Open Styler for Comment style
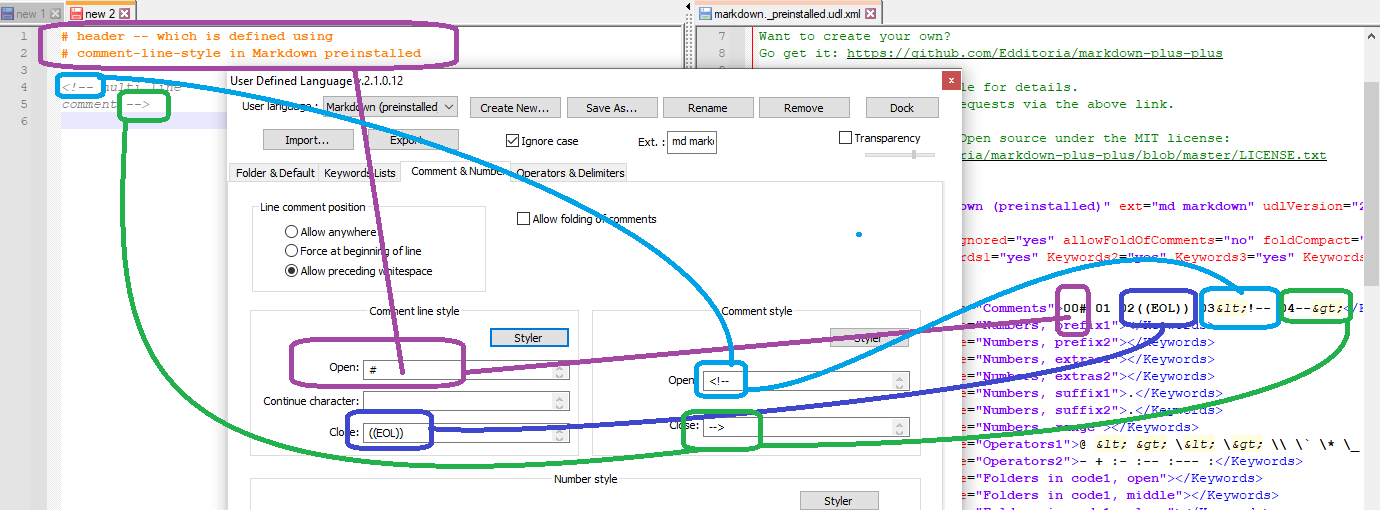1380x510 pixels. pyautogui.click(x=869, y=338)
